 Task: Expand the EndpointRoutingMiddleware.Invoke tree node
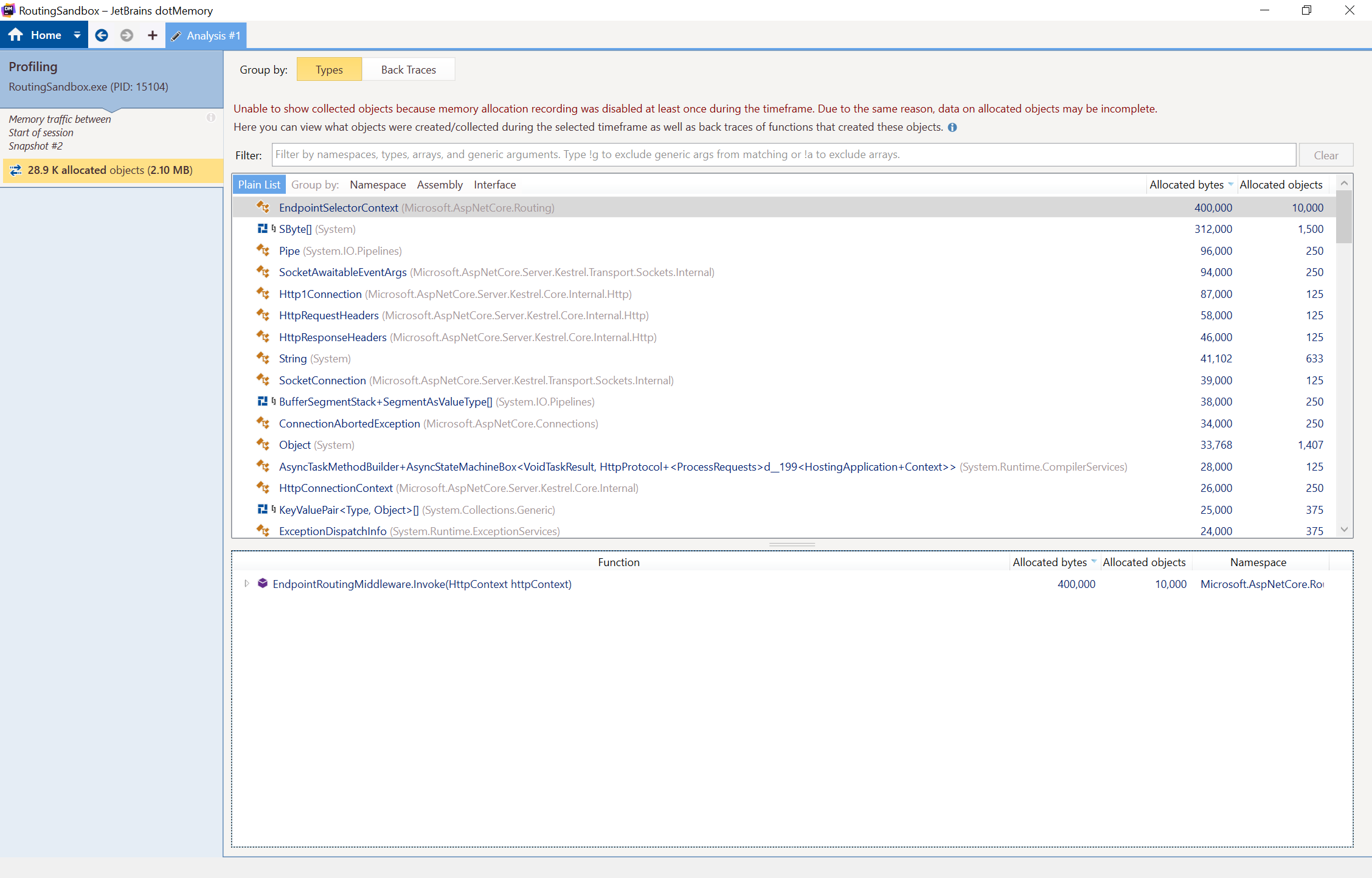tap(246, 584)
